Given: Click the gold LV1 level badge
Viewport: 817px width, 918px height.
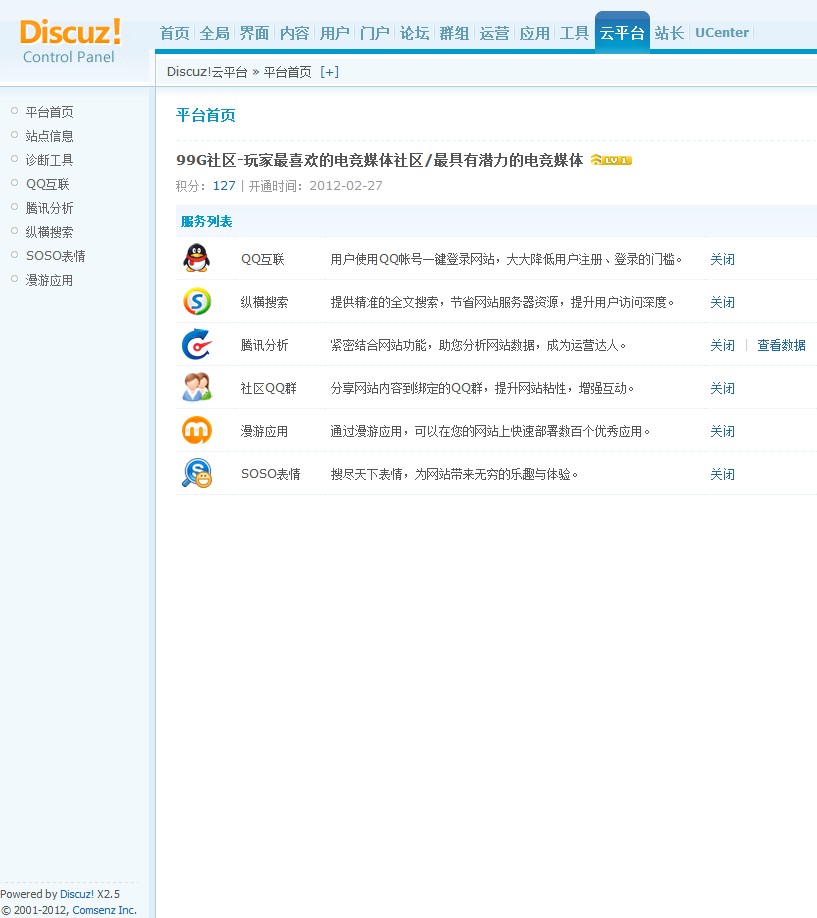Looking at the screenshot, I should [611, 160].
